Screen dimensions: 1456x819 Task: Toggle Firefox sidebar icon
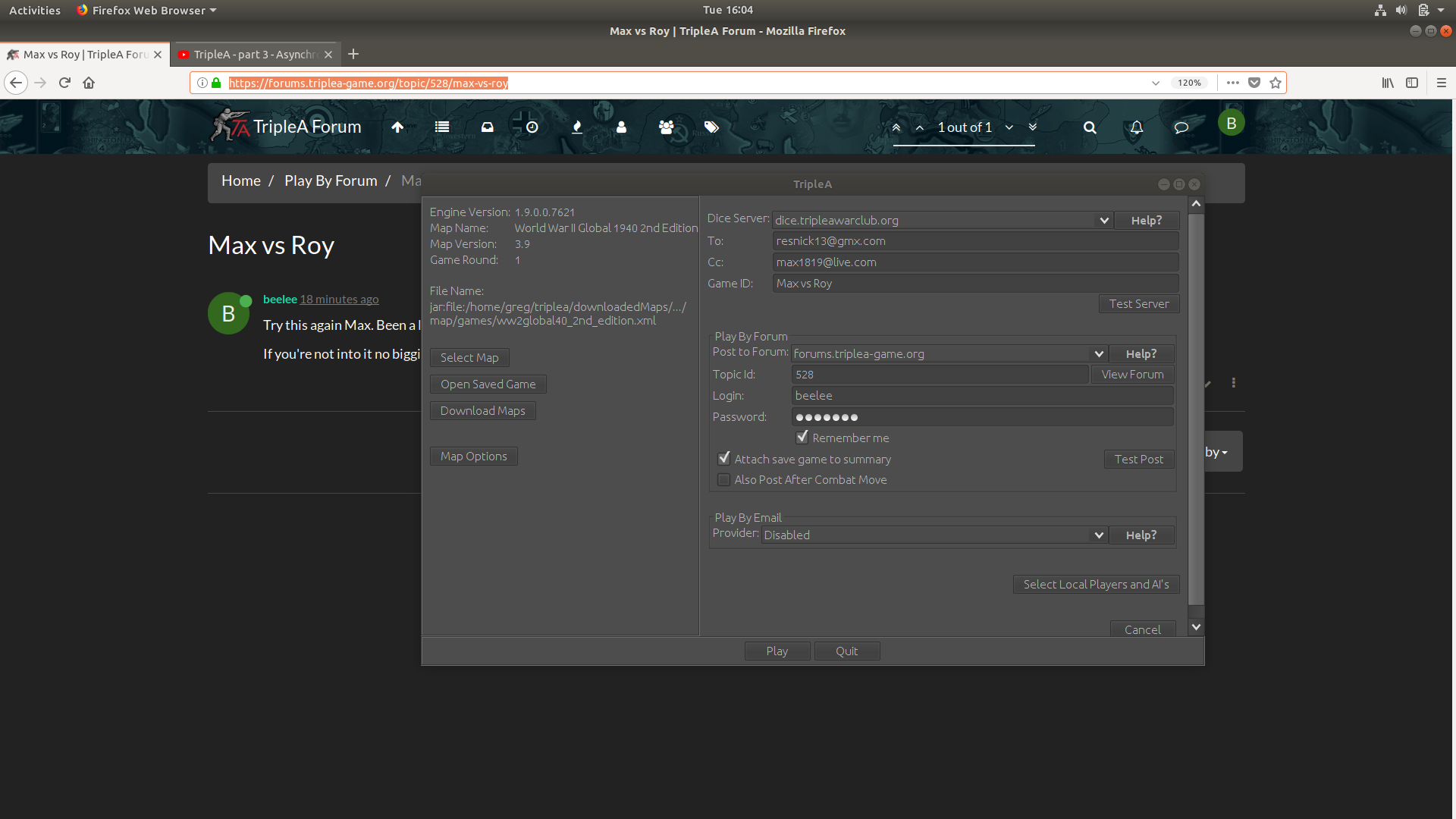[1412, 83]
